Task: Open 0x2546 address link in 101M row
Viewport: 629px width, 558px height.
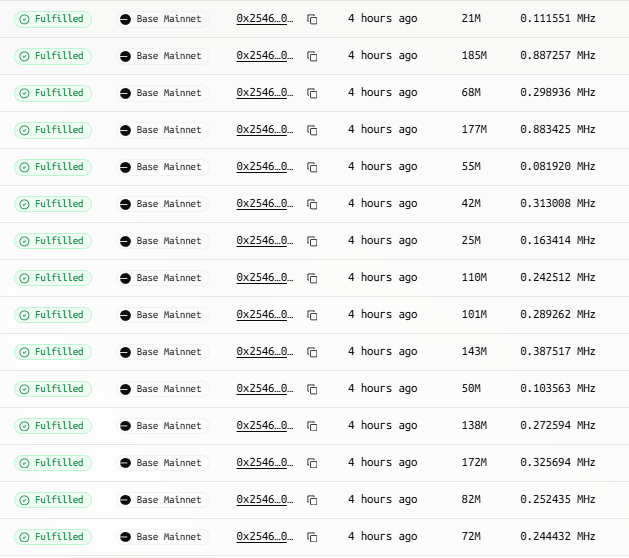Action: tap(265, 315)
